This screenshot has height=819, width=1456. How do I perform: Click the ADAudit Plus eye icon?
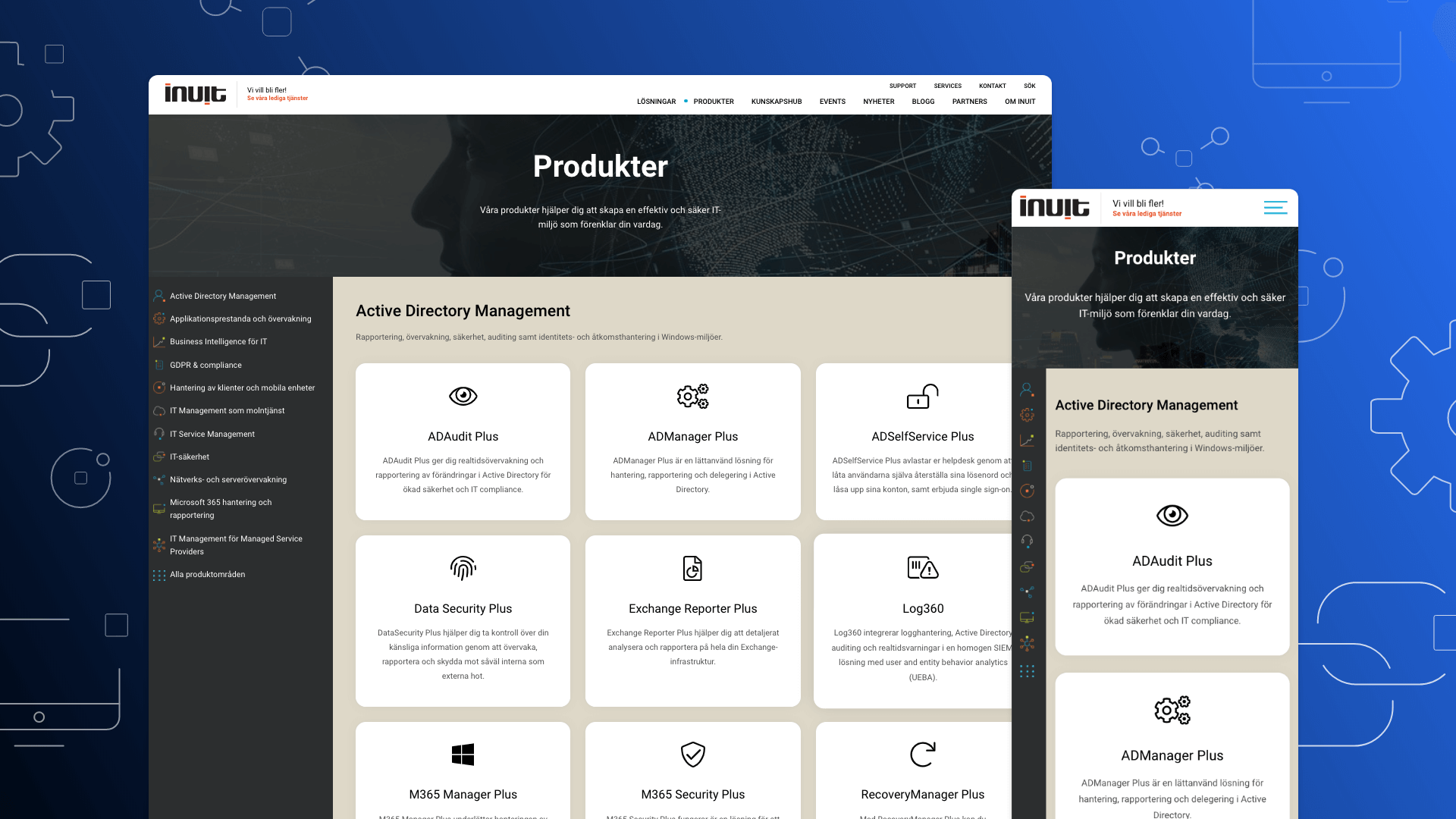click(x=463, y=396)
